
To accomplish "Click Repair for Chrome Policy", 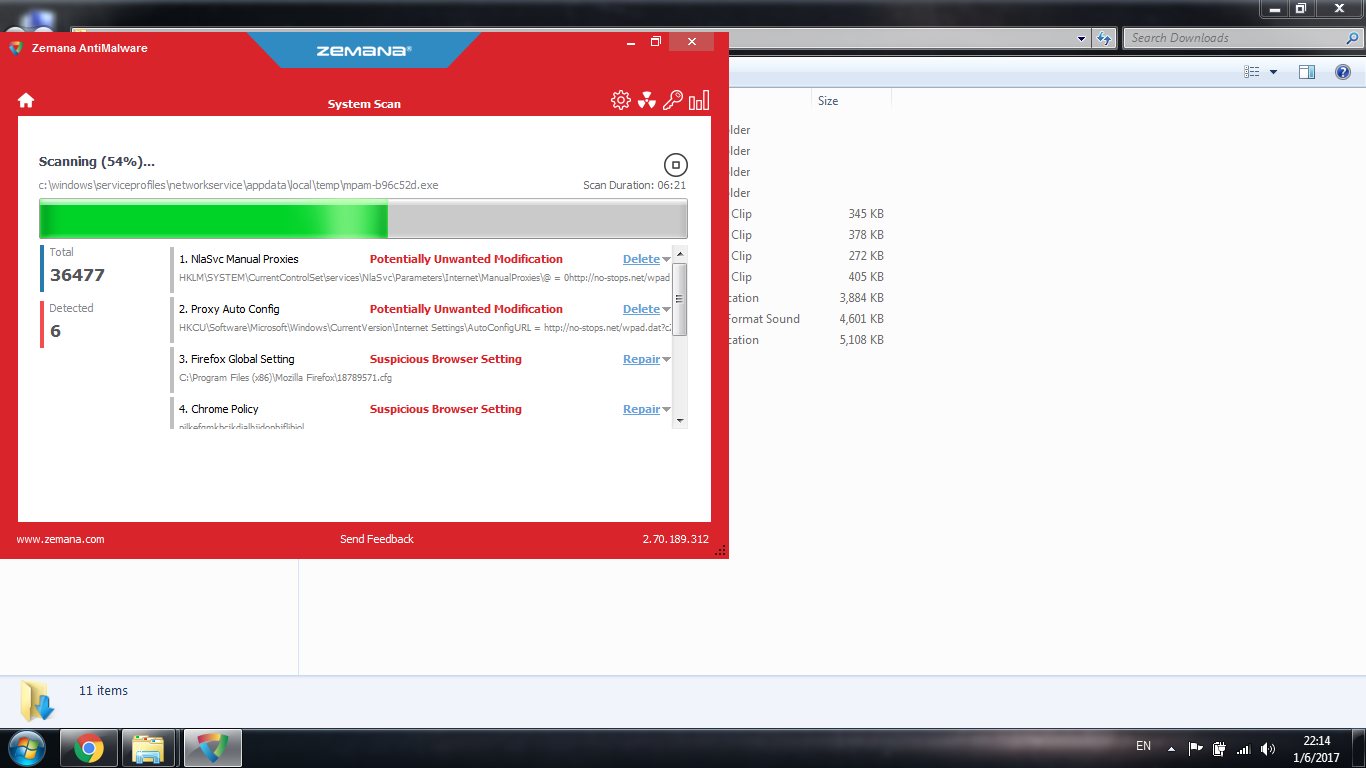I will (x=641, y=409).
